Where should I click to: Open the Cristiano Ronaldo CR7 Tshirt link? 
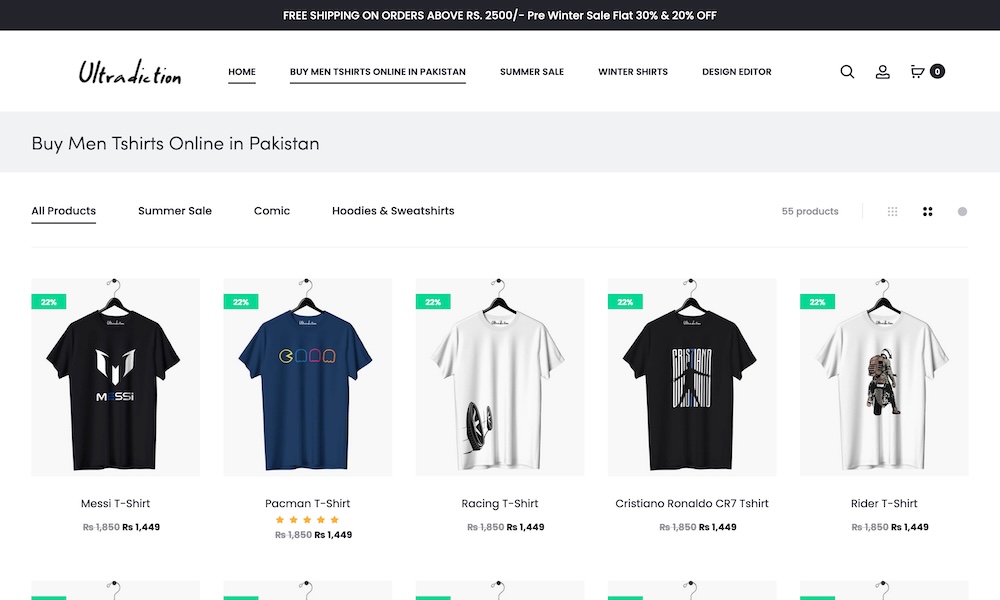[x=692, y=503]
